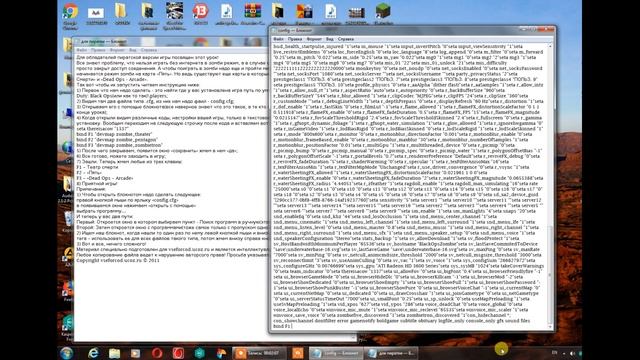The width and height of the screenshot is (640, 360).
Task: Click the red square Opera icon in the taskbar
Action: coord(178,353)
